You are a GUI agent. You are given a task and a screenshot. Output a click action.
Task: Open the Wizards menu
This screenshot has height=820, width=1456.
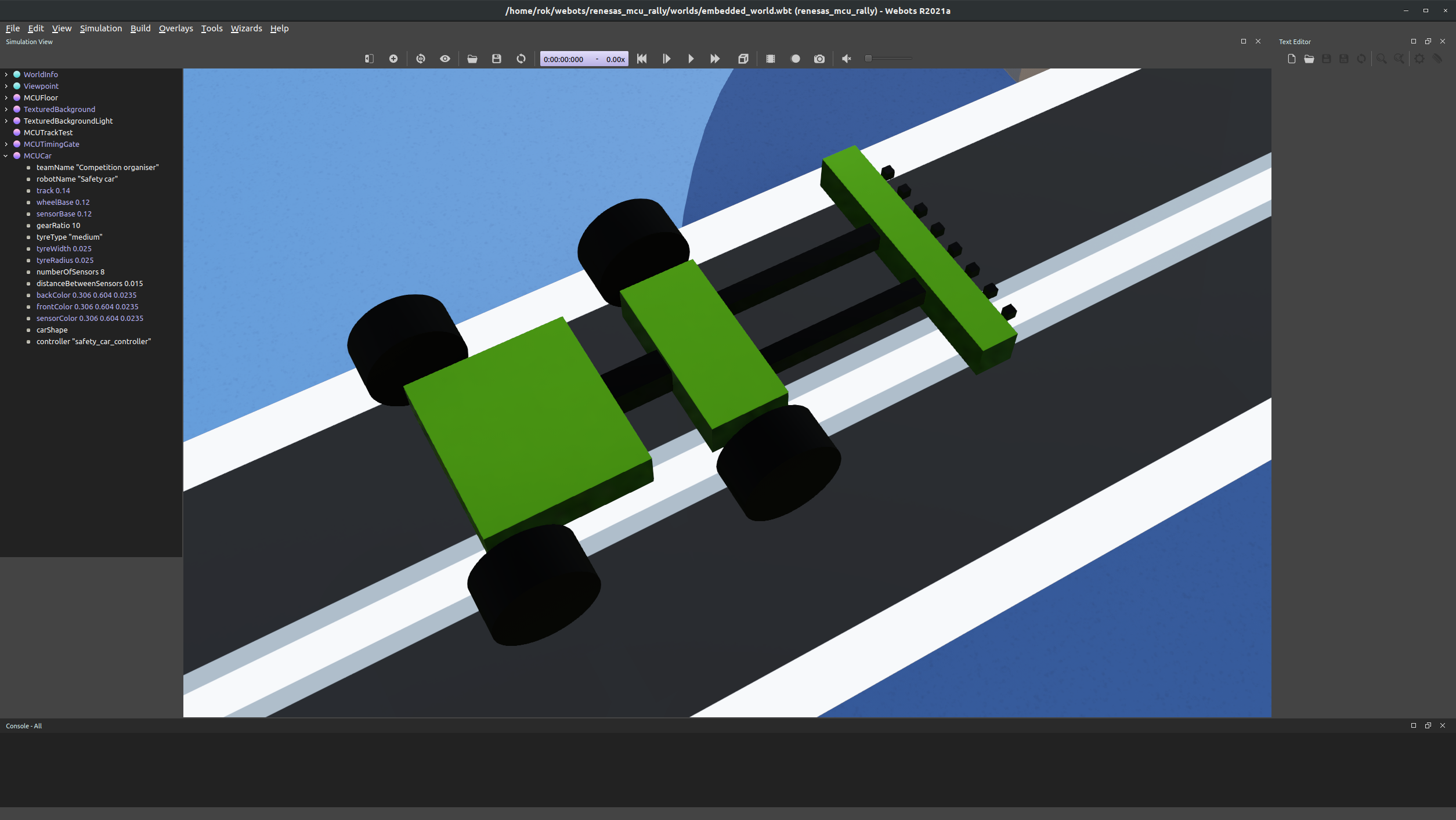click(246, 28)
